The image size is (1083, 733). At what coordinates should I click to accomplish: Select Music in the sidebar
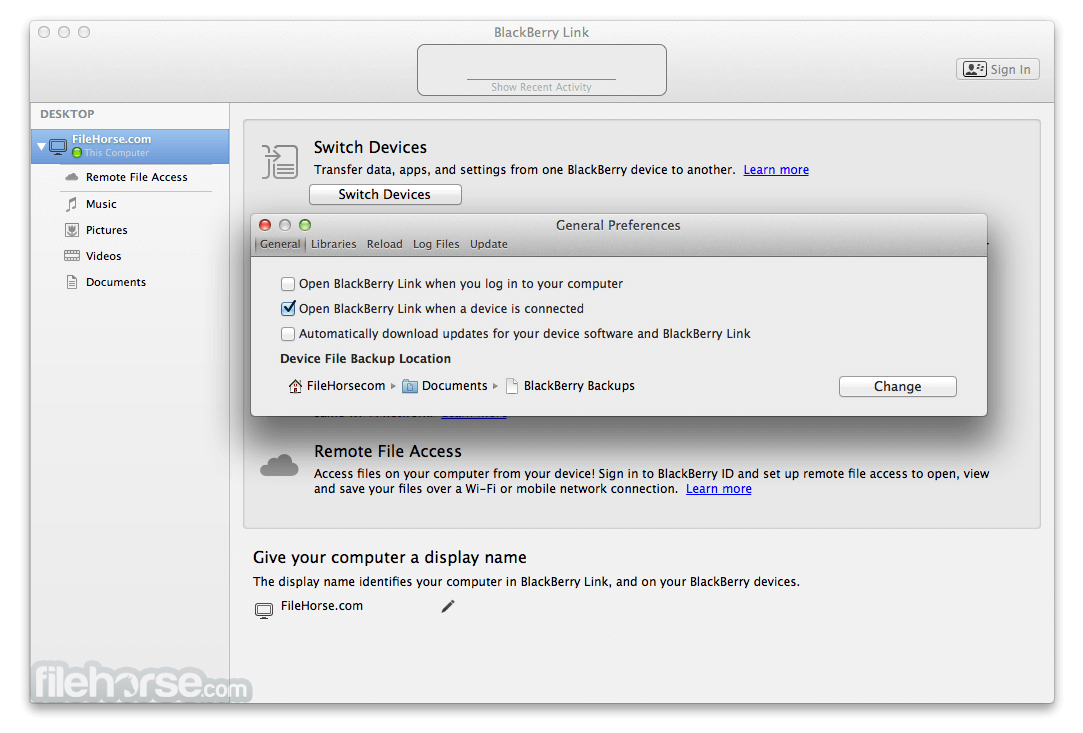pyautogui.click(x=101, y=204)
